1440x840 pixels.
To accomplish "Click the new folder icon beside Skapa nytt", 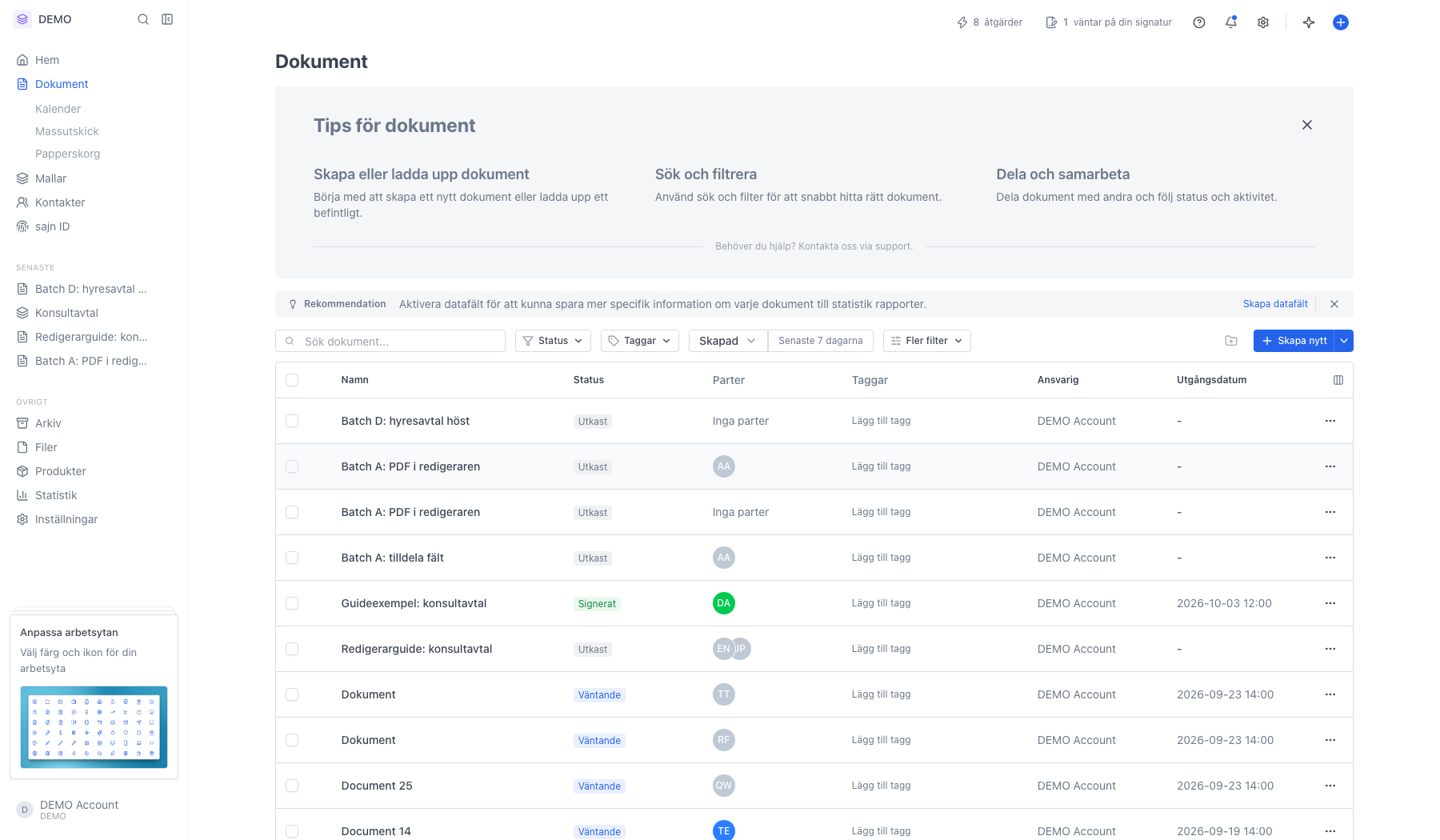I will coord(1231,341).
